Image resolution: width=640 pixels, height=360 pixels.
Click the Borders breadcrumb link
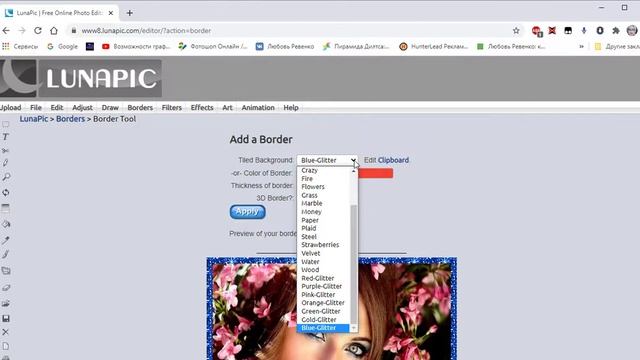pyautogui.click(x=70, y=119)
